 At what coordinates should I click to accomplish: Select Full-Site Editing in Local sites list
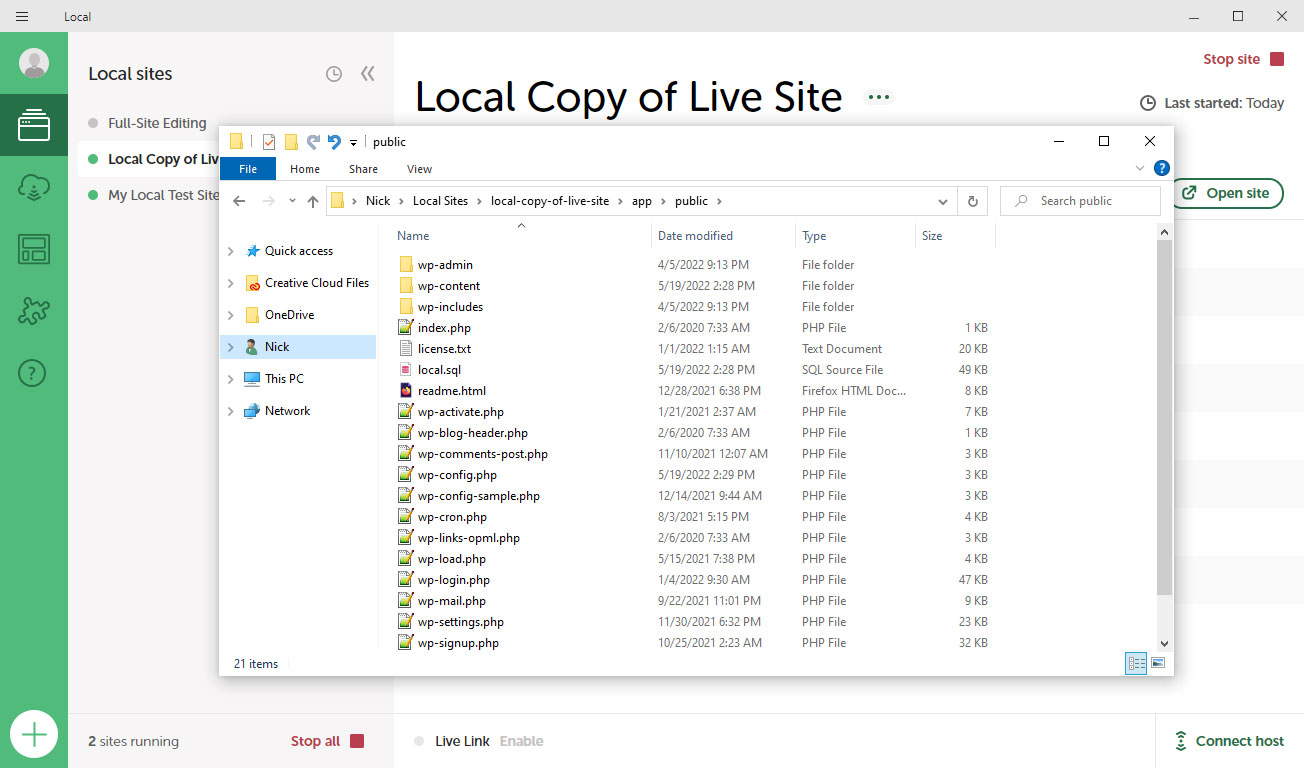(x=157, y=123)
